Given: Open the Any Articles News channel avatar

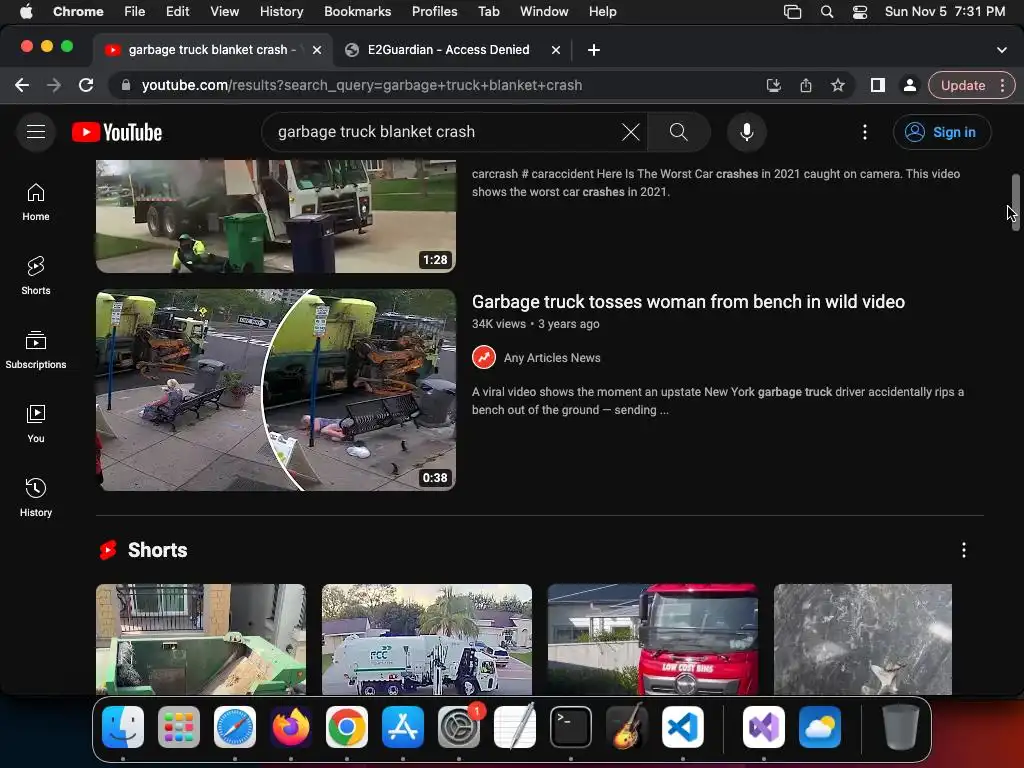Looking at the screenshot, I should (484, 357).
